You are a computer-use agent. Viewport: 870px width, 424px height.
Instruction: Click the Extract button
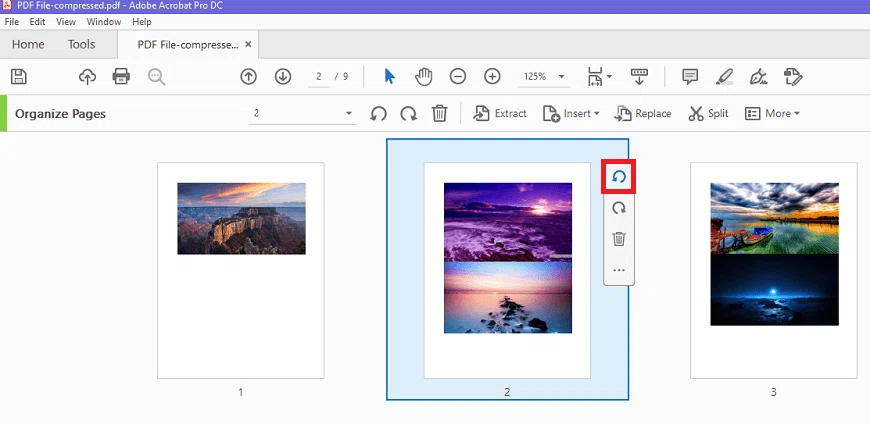(x=500, y=114)
